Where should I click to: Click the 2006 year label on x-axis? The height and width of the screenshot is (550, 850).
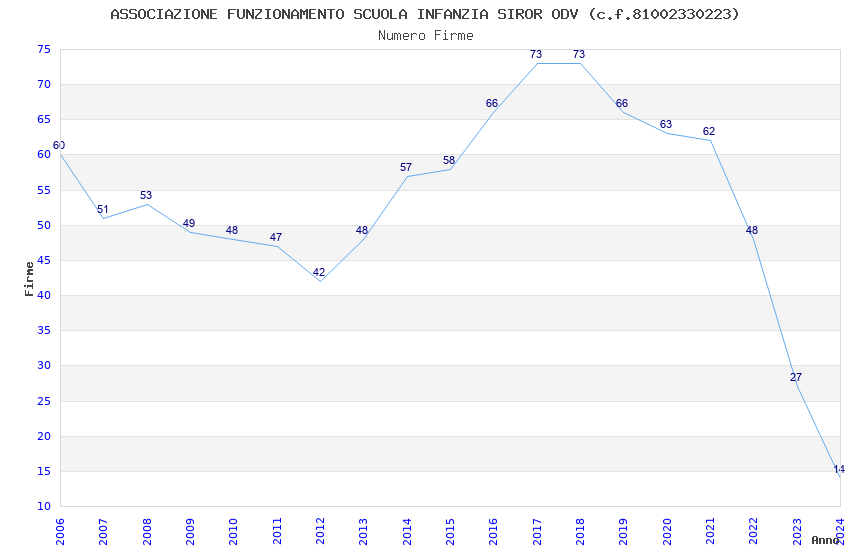click(x=60, y=531)
